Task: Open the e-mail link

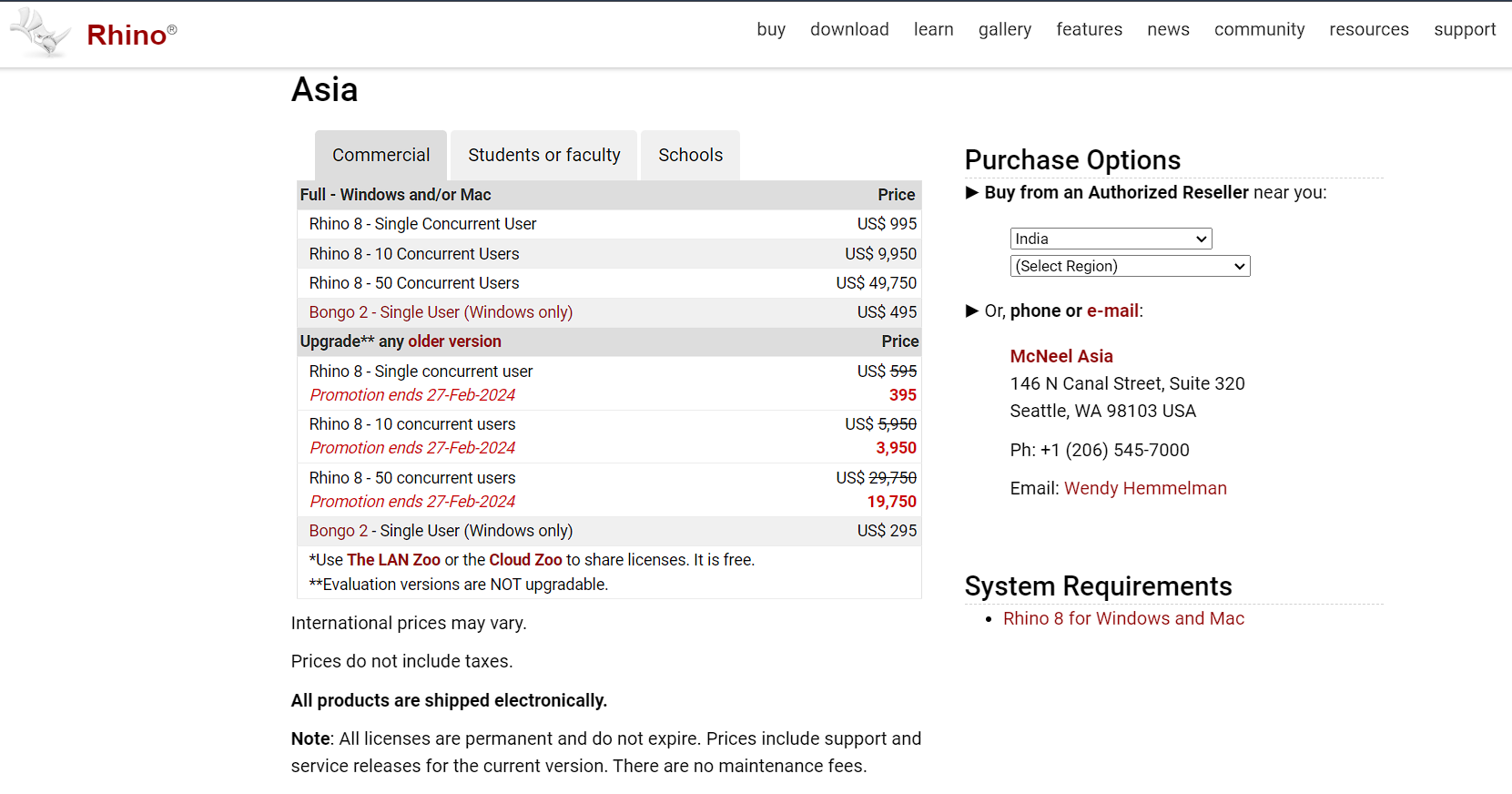Action: tap(1112, 310)
